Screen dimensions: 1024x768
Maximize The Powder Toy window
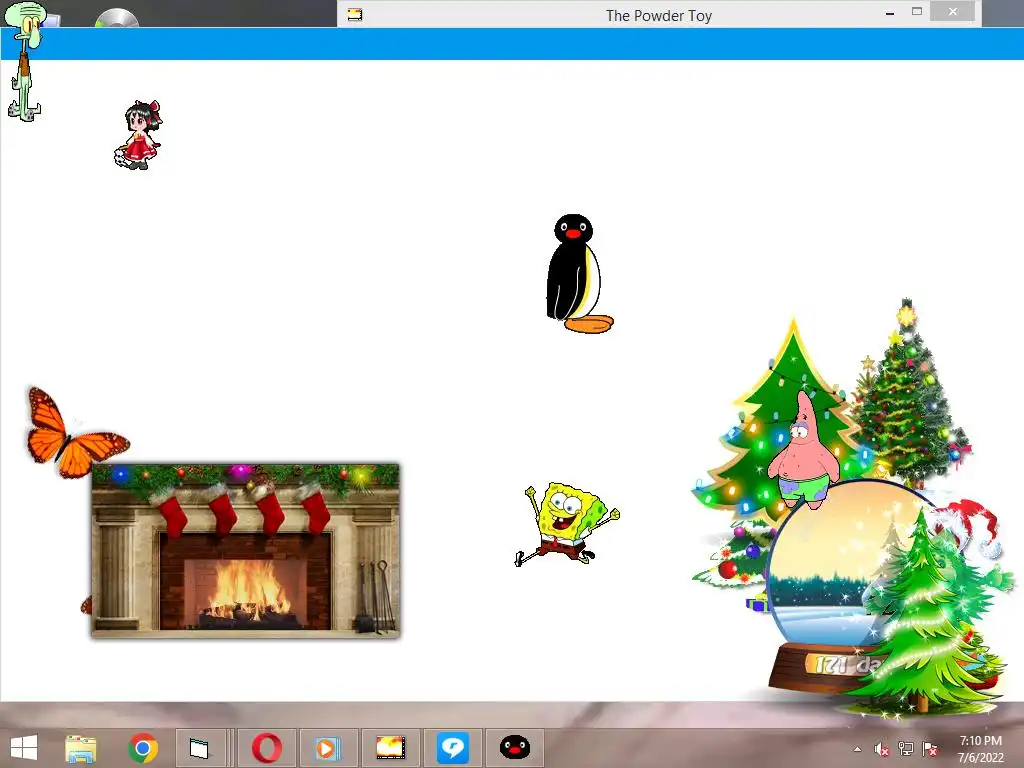coord(917,12)
